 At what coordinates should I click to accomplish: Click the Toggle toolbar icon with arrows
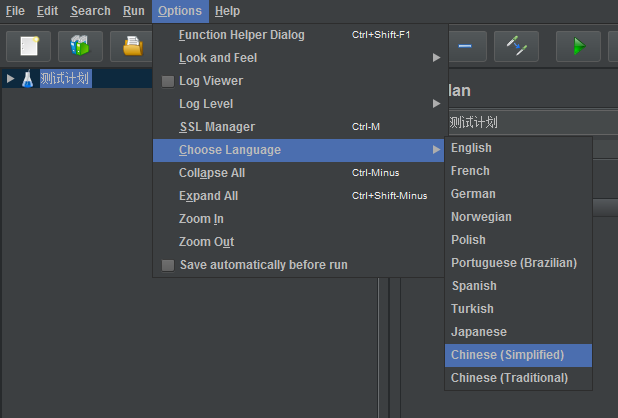tap(516, 46)
